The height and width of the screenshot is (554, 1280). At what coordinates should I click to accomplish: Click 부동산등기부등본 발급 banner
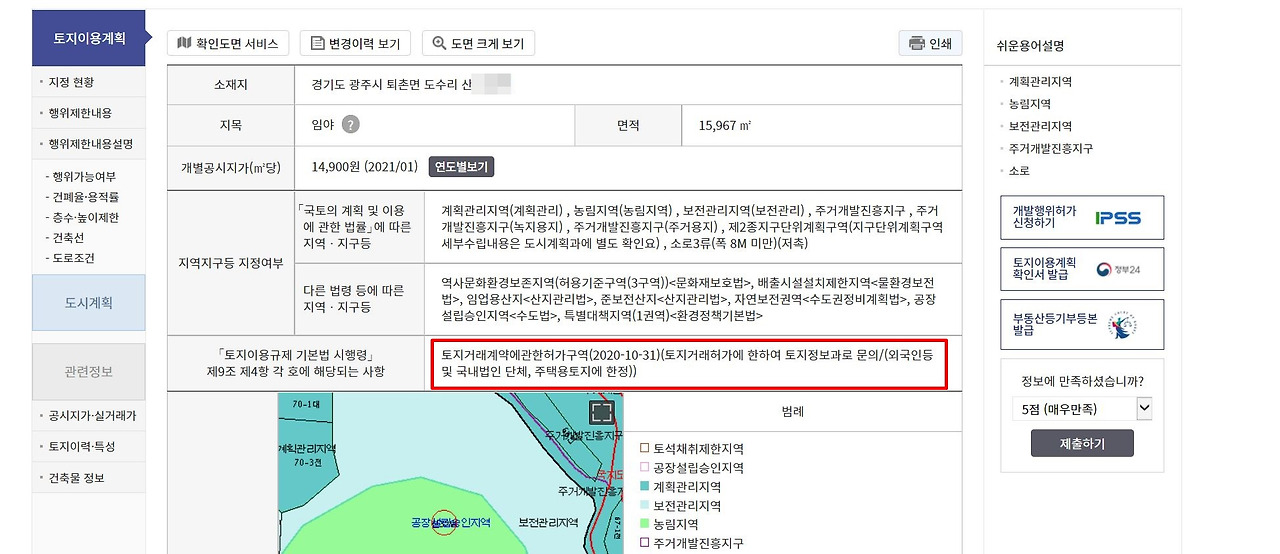(x=1082, y=324)
